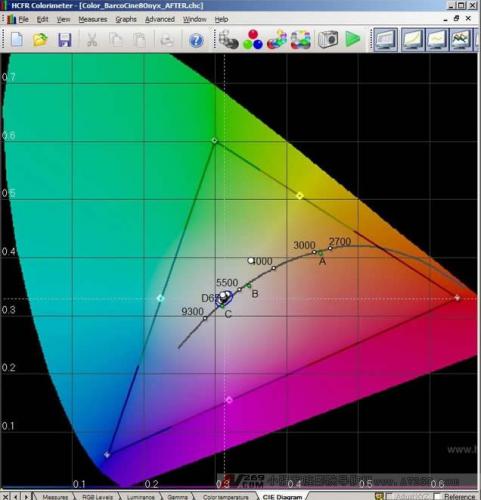
Task: Start continuous measures with green play icon
Action: pos(352,40)
